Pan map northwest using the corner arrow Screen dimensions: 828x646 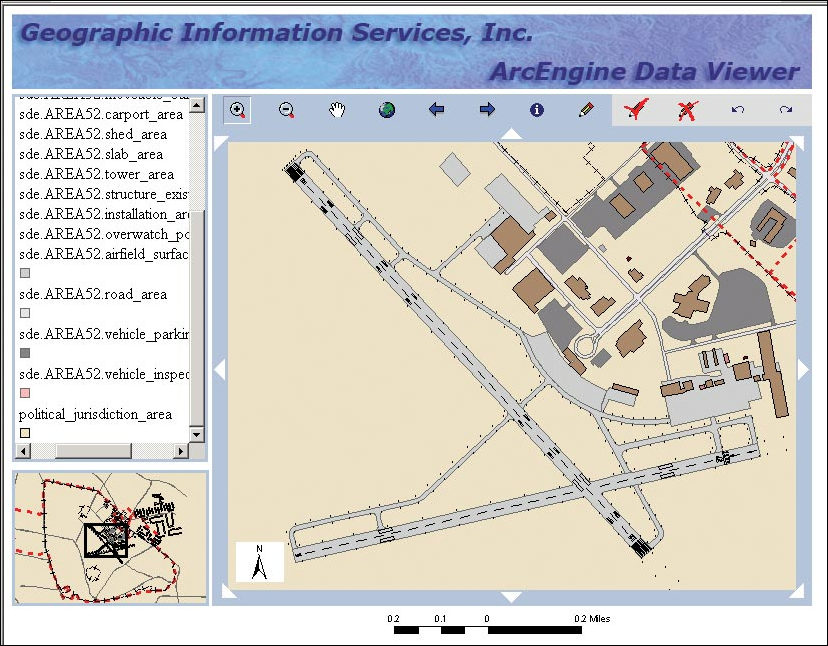coord(220,143)
